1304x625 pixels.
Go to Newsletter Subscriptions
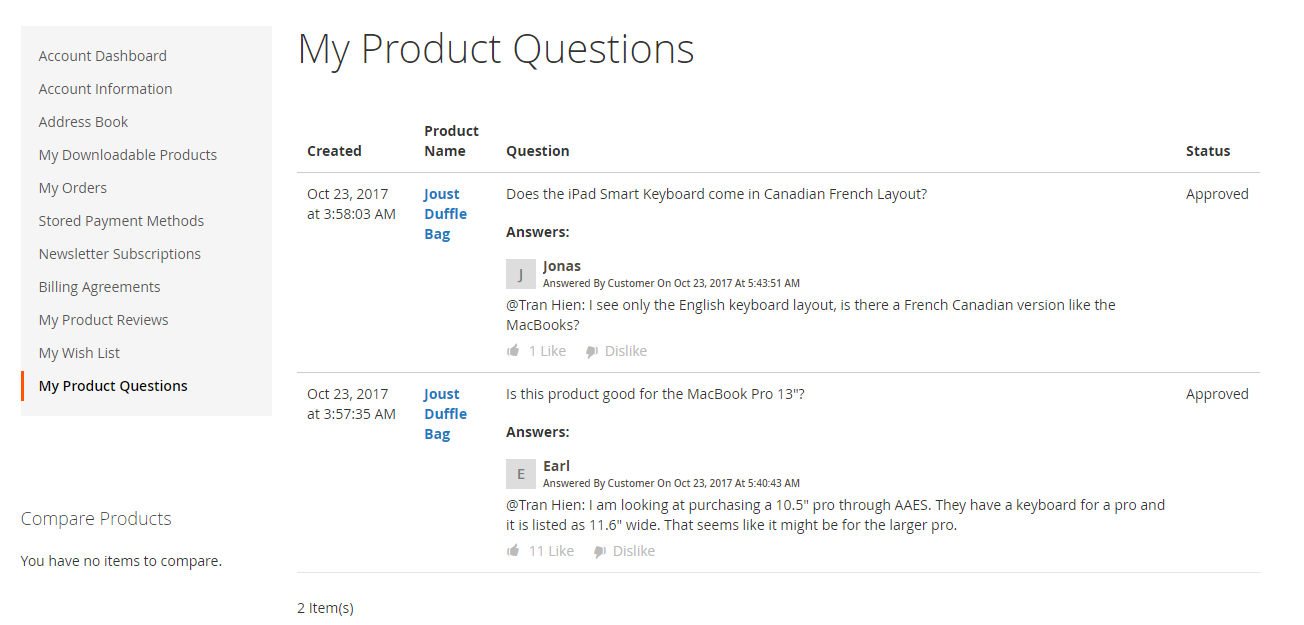coord(120,254)
